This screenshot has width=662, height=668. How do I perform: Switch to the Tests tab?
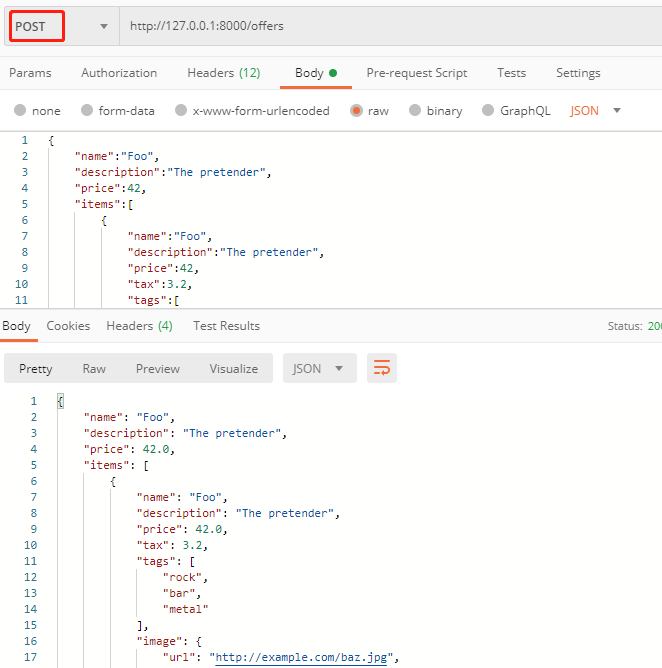tap(511, 73)
